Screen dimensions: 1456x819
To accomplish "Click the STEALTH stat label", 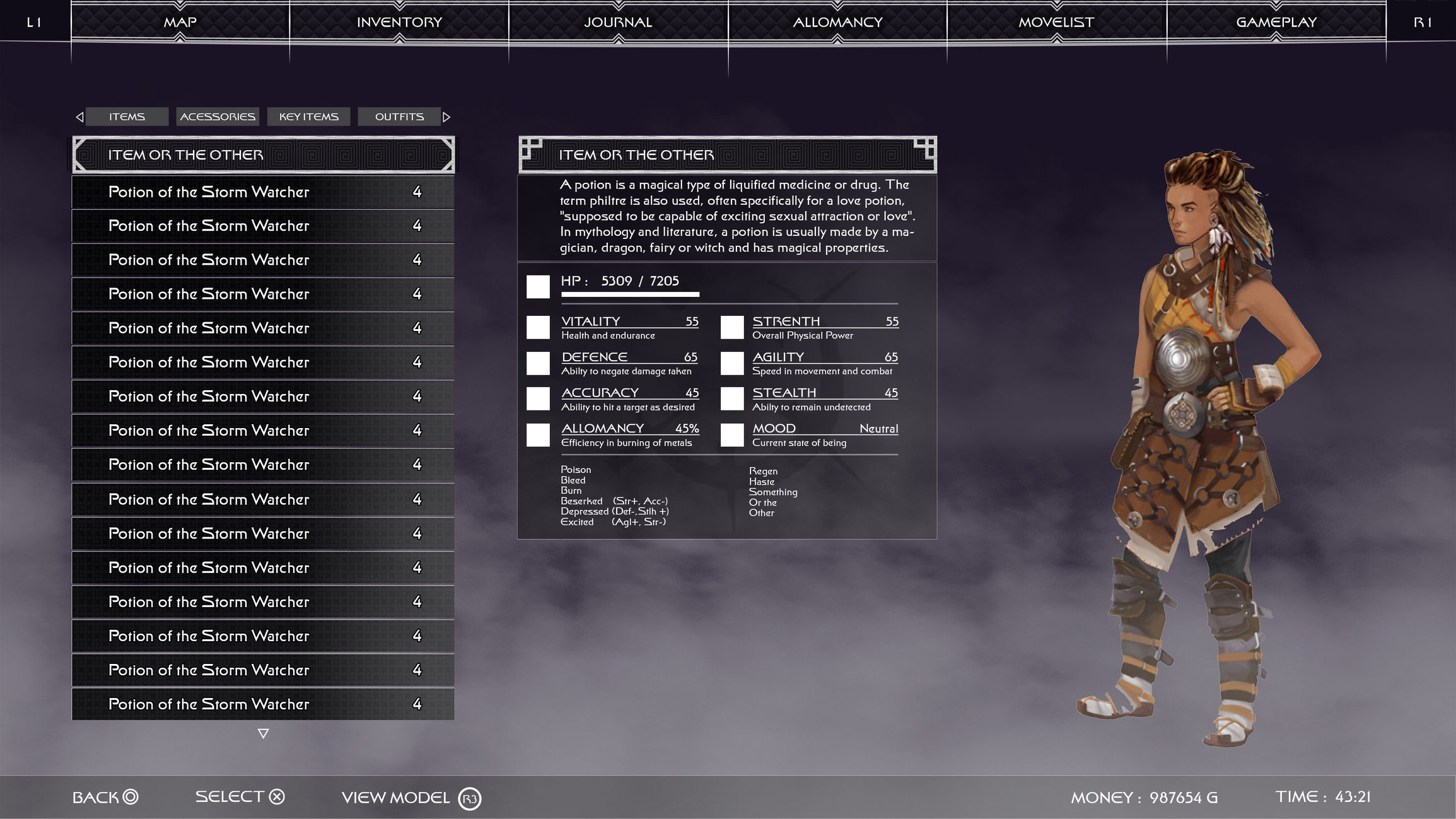I will coord(784,393).
